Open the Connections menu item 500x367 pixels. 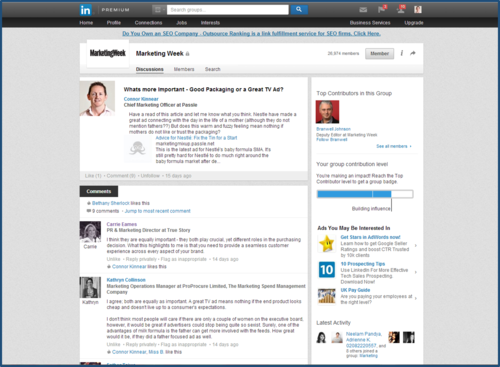[x=148, y=23]
